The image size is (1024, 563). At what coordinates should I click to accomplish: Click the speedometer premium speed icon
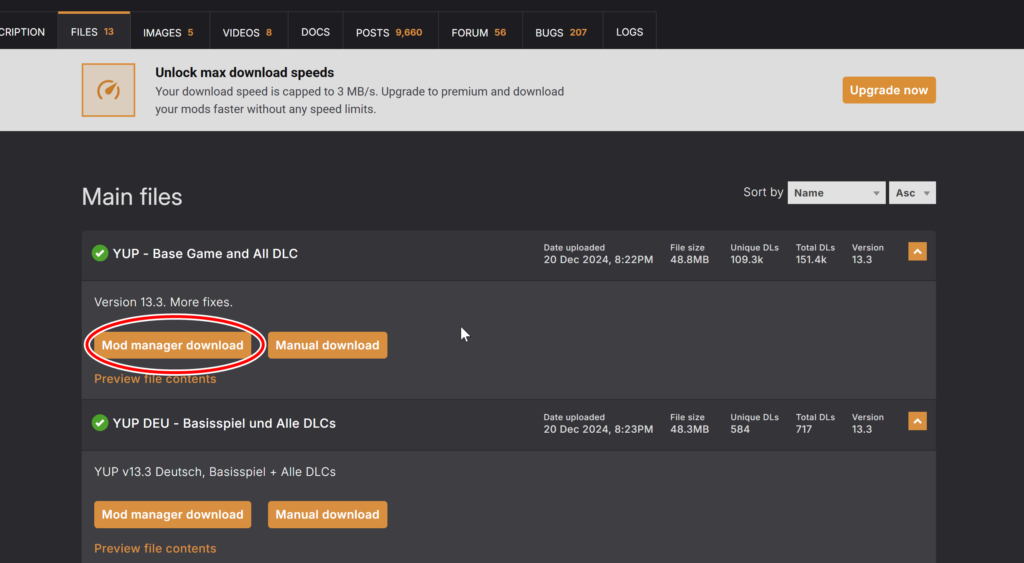click(108, 90)
